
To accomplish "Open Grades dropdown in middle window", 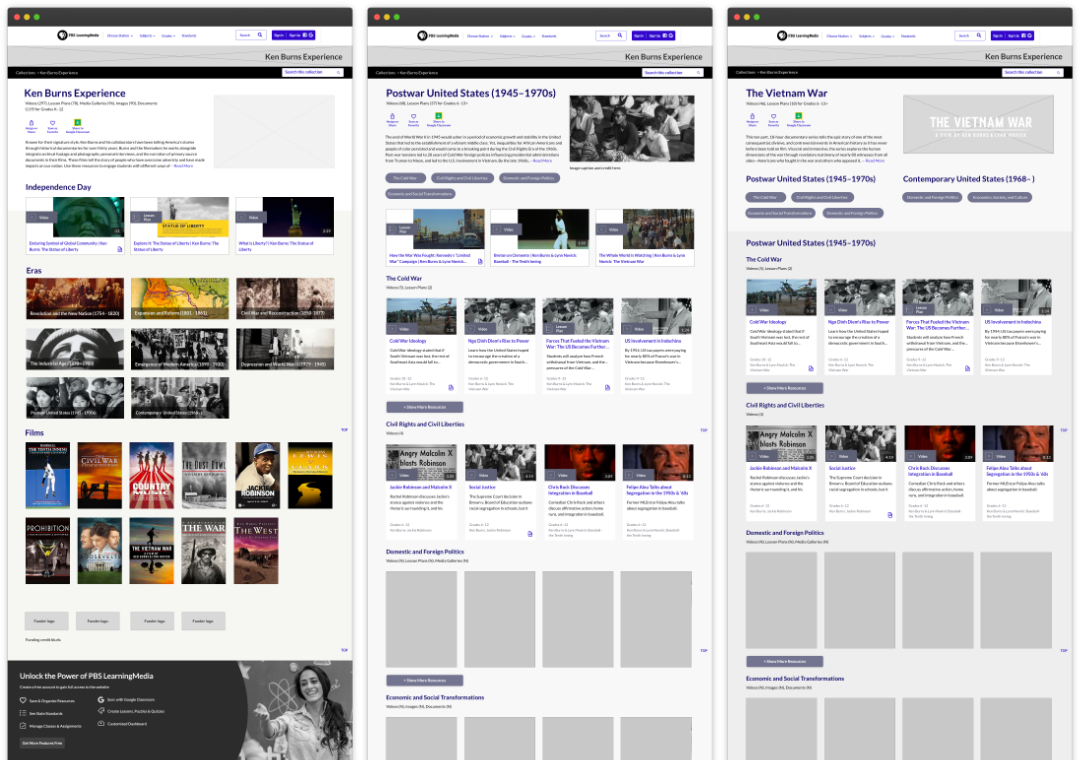I will pyautogui.click(x=528, y=36).
